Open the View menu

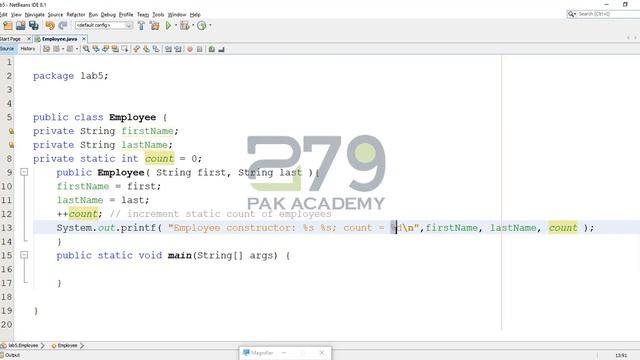coord(16,15)
